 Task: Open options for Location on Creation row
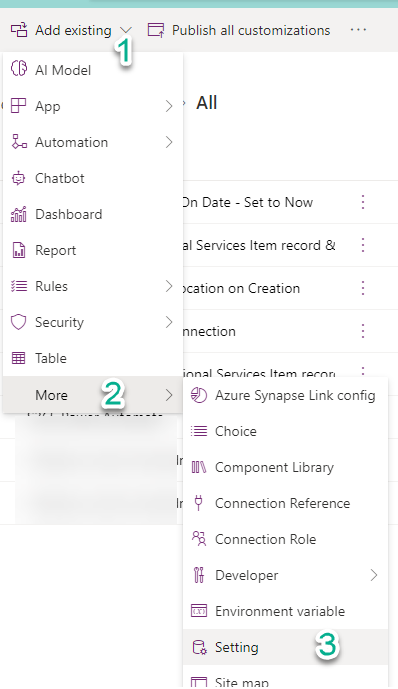coord(363,288)
